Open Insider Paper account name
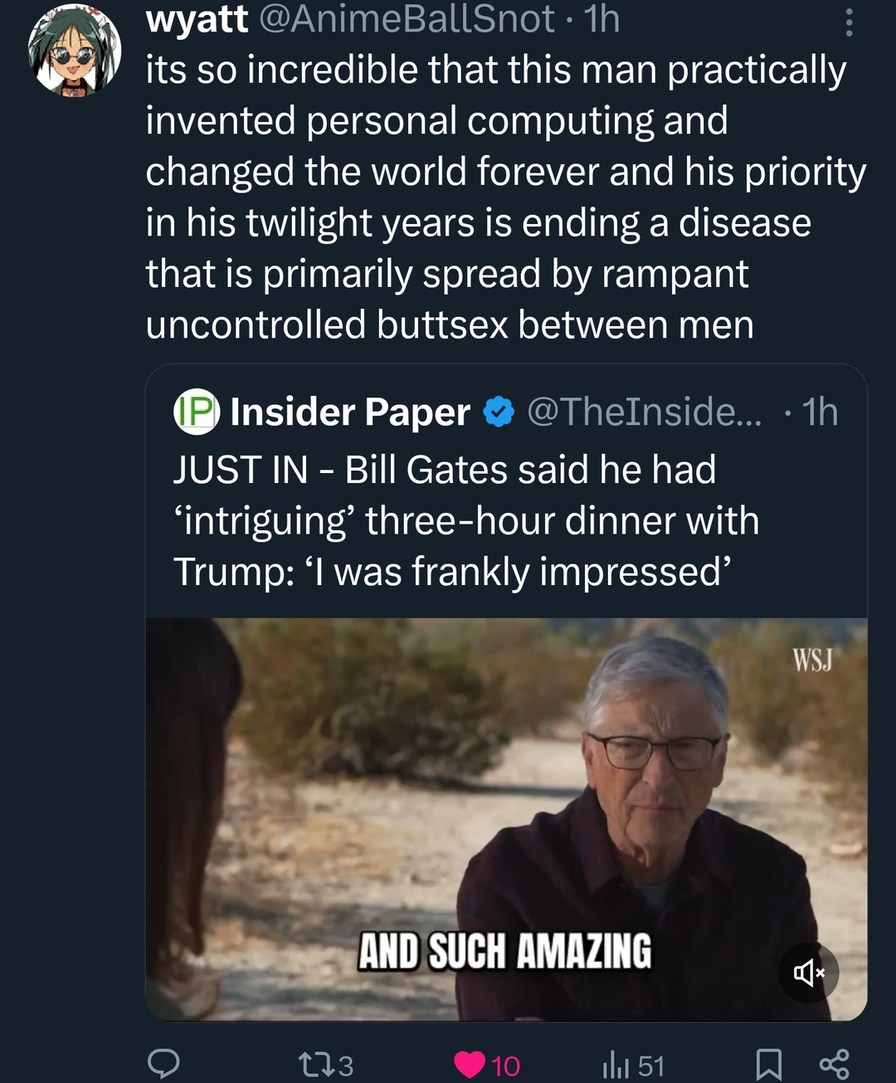Viewport: 896px width, 1083px height. pos(350,412)
